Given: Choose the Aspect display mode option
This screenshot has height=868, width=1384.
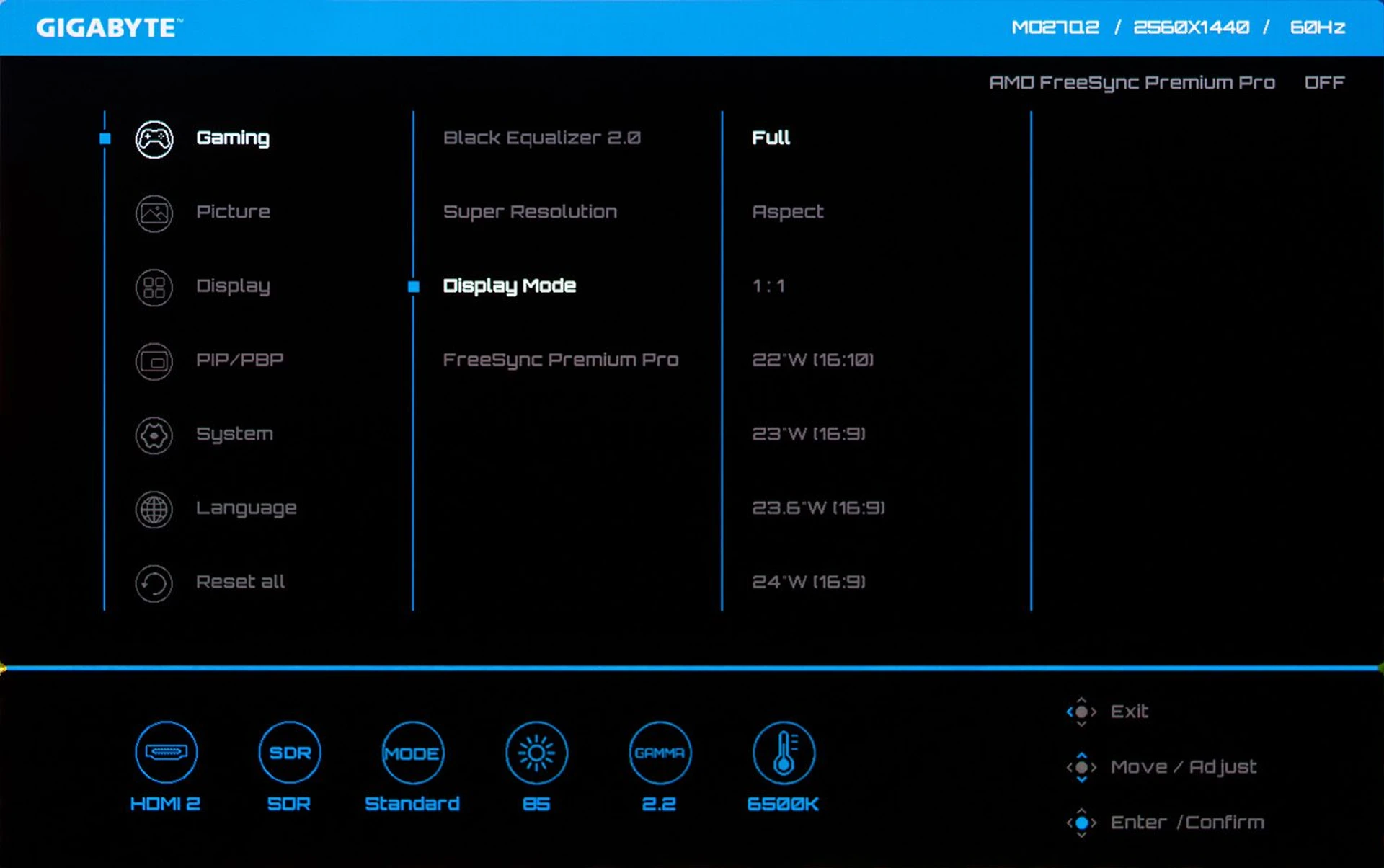Looking at the screenshot, I should pos(787,212).
